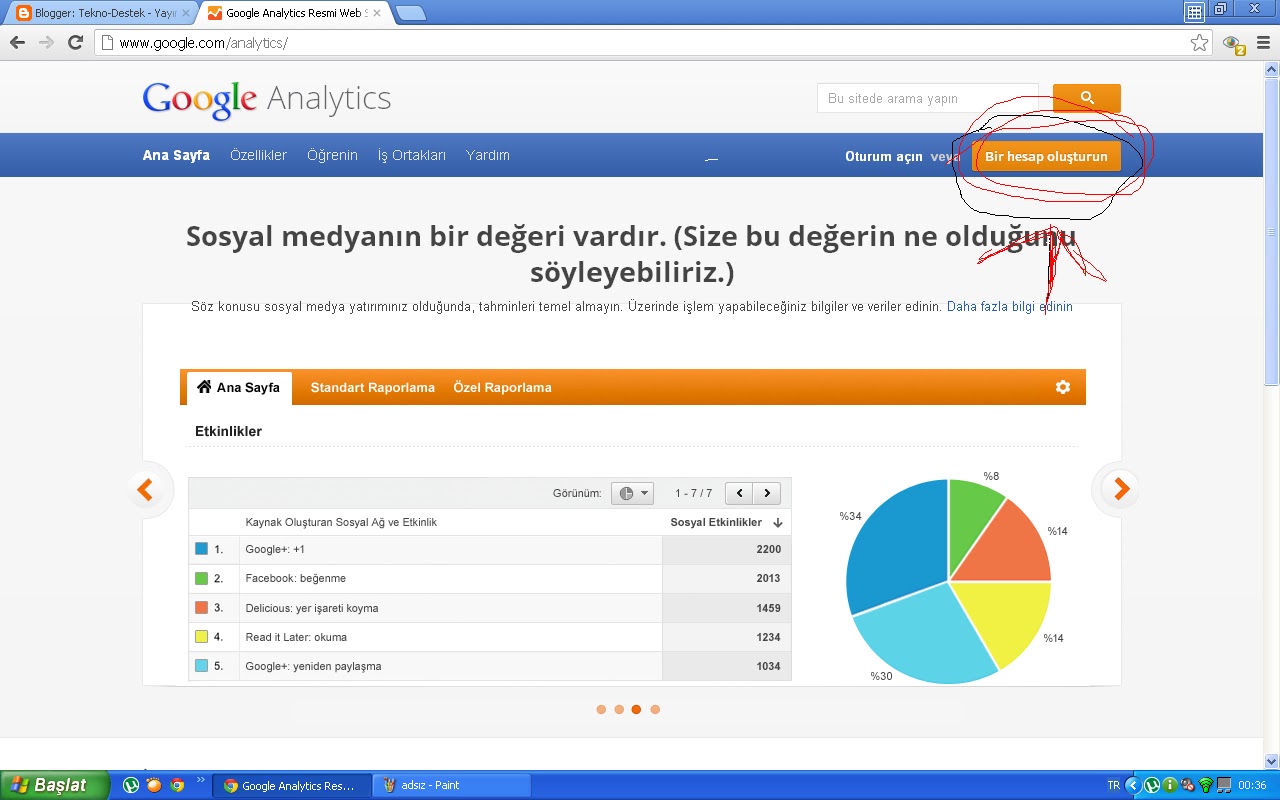The height and width of the screenshot is (800, 1280).
Task: Follow the Daha fazla bilgi edinin link
Action: (x=1010, y=307)
